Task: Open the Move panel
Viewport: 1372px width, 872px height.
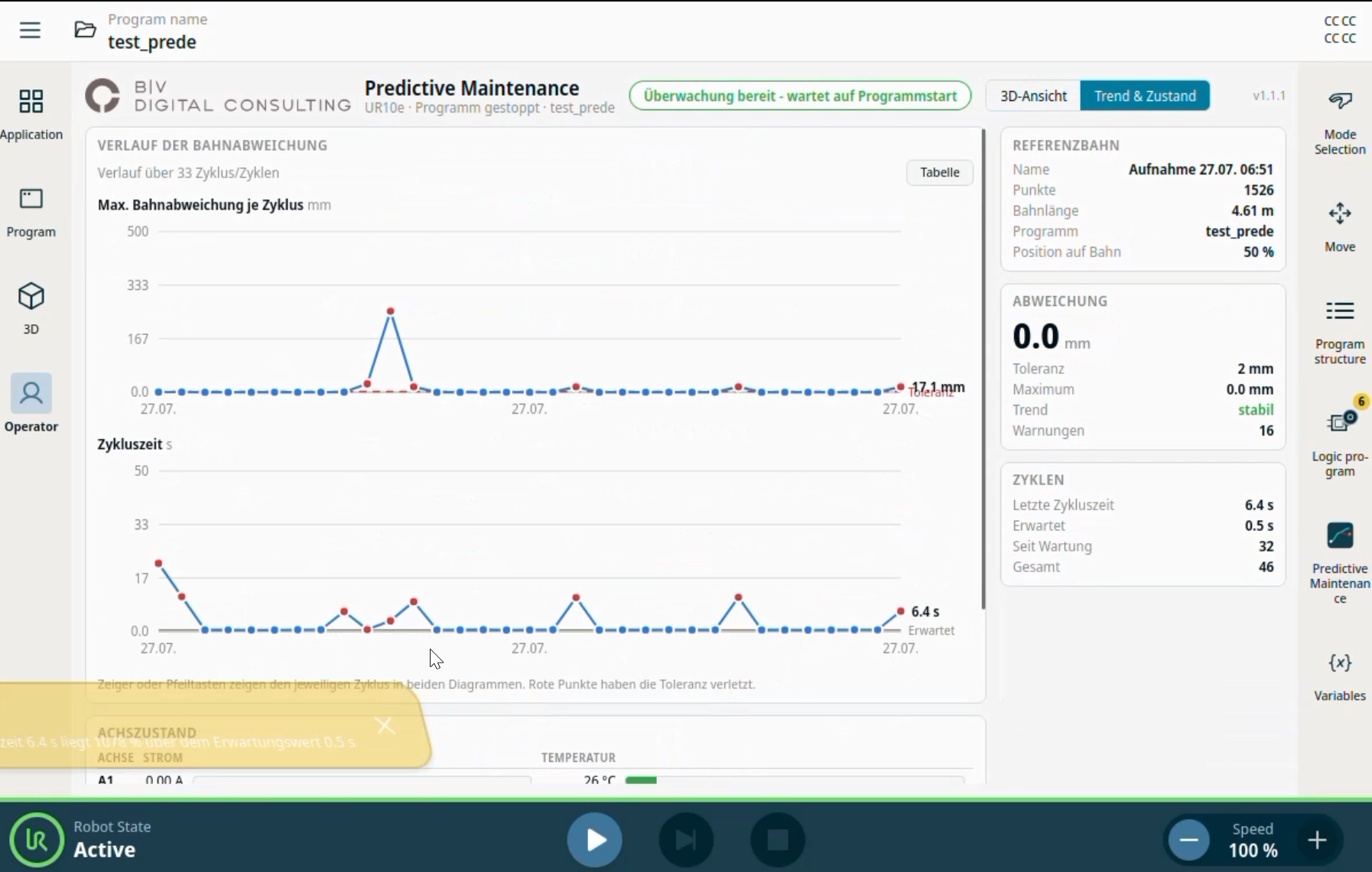Action: pyautogui.click(x=1340, y=226)
